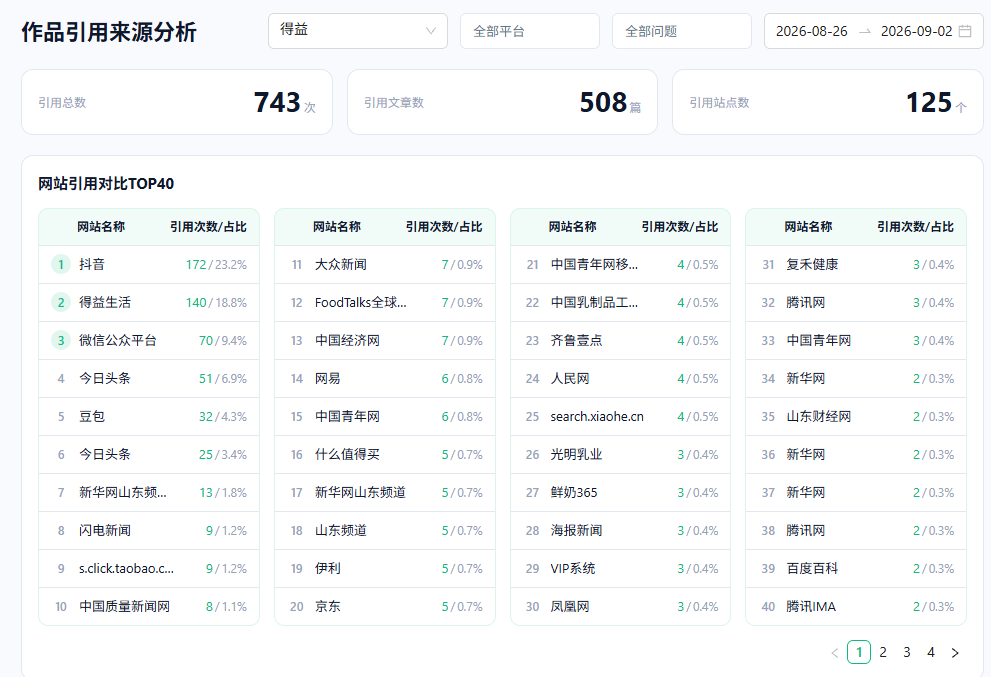The height and width of the screenshot is (677, 991).
Task: Click the 人民网 site name
Action: click(x=569, y=378)
